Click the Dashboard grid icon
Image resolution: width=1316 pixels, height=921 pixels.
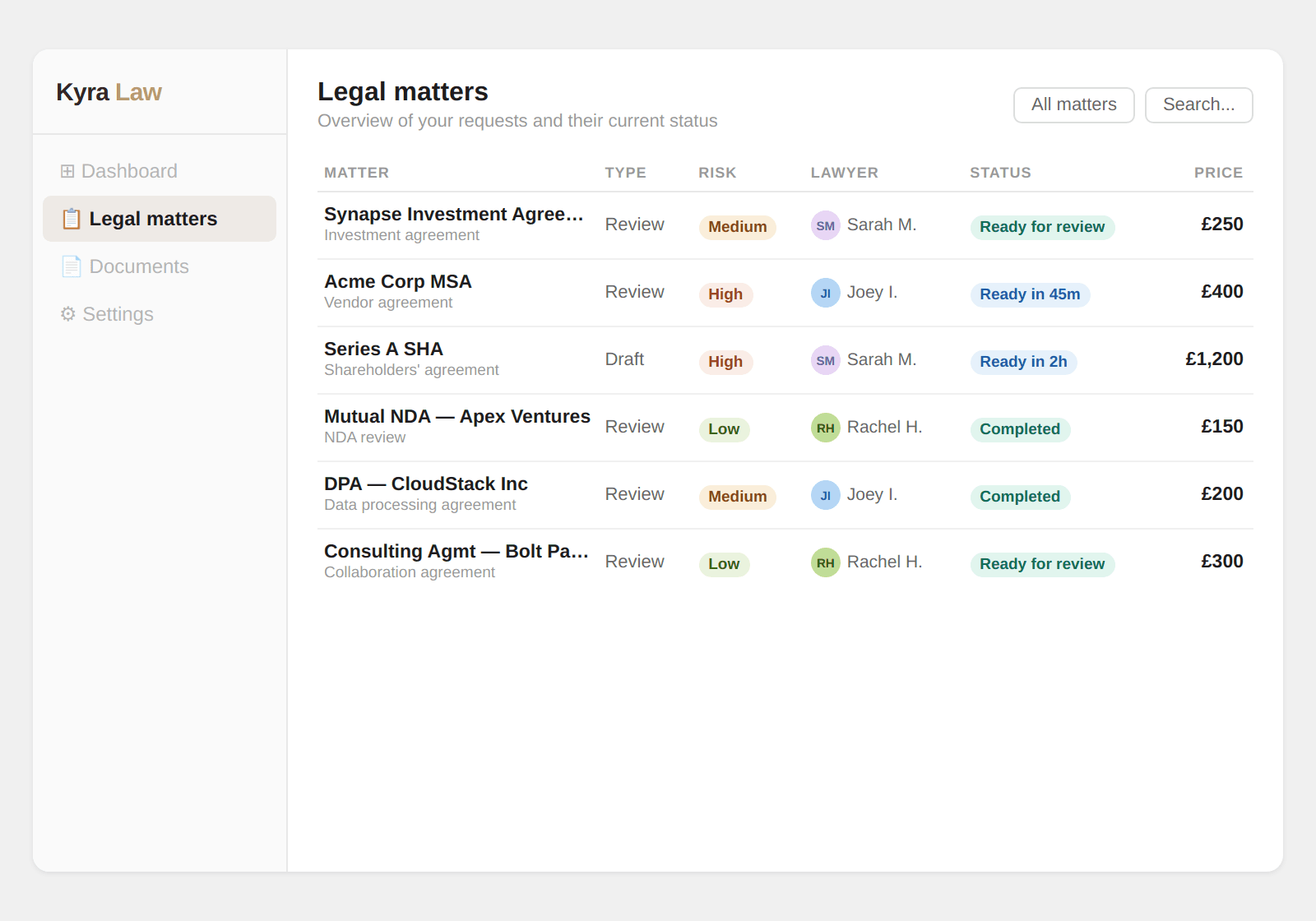coord(67,170)
